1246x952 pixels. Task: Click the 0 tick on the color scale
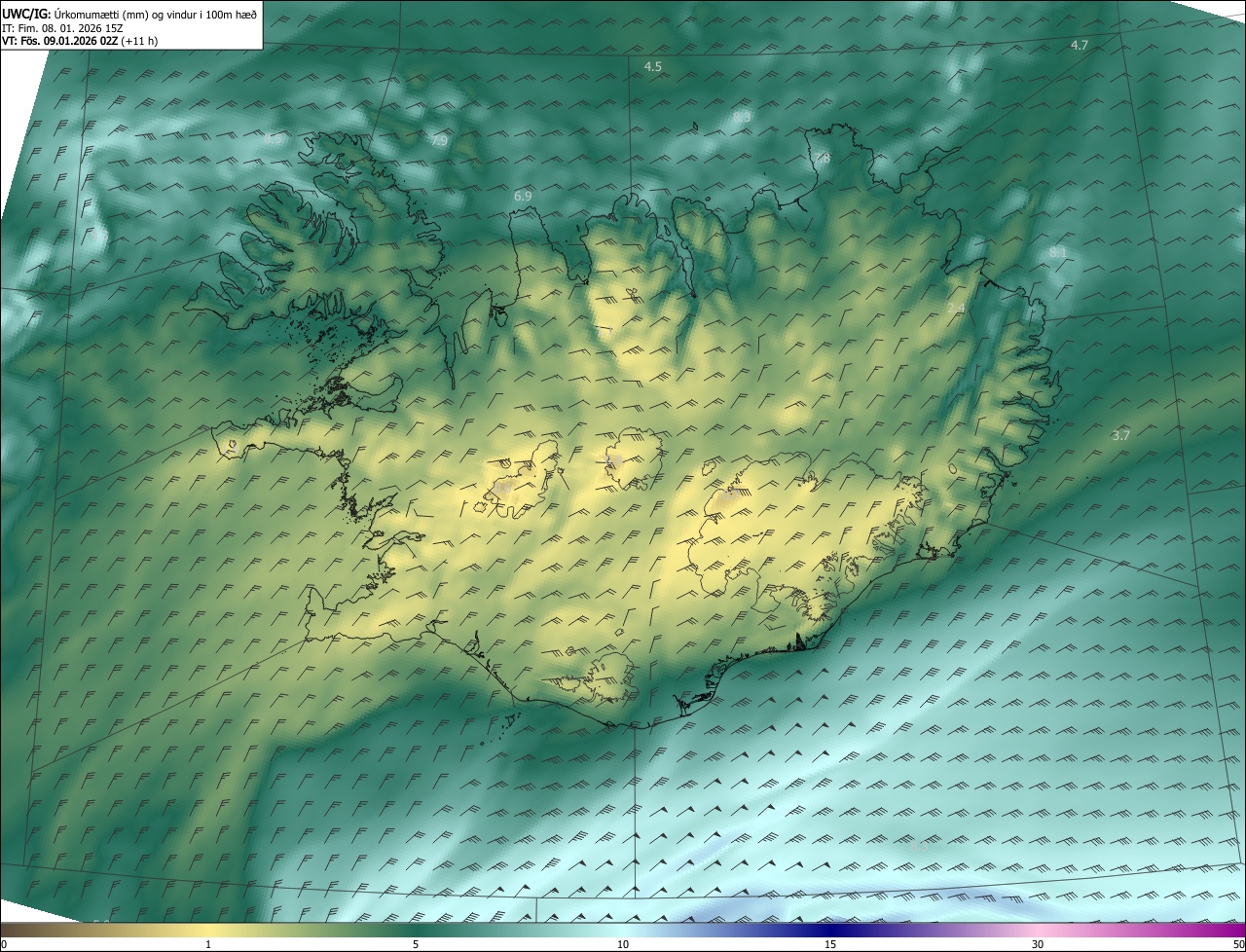[x=4, y=944]
